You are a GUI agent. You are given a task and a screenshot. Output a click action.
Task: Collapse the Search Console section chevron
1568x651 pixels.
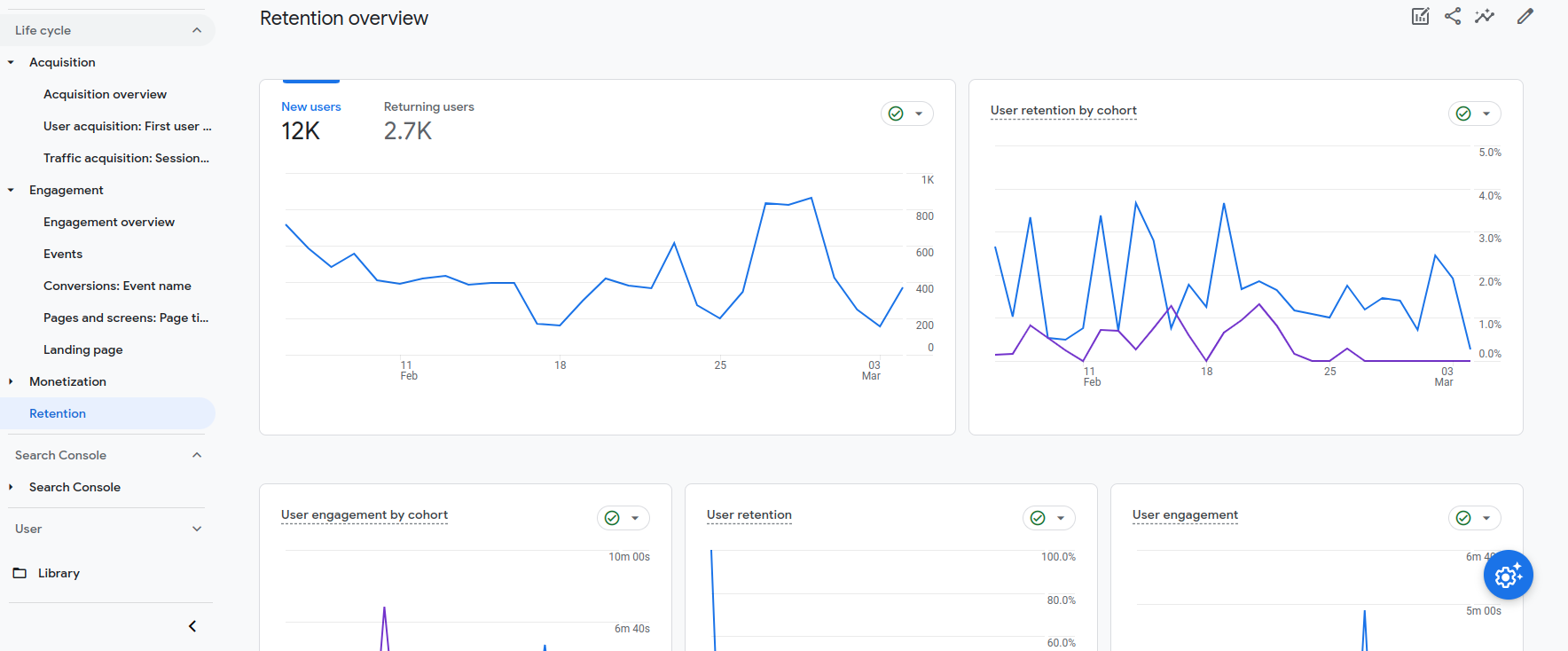click(x=197, y=455)
